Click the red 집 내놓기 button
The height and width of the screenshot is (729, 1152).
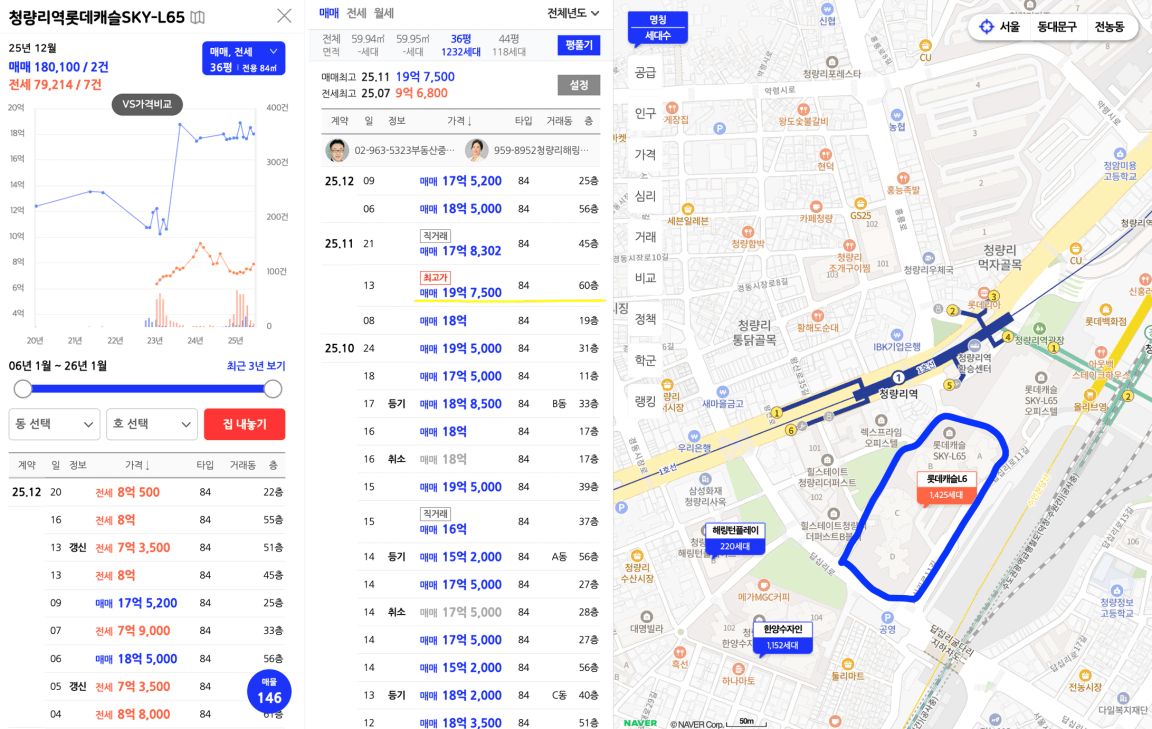245,424
